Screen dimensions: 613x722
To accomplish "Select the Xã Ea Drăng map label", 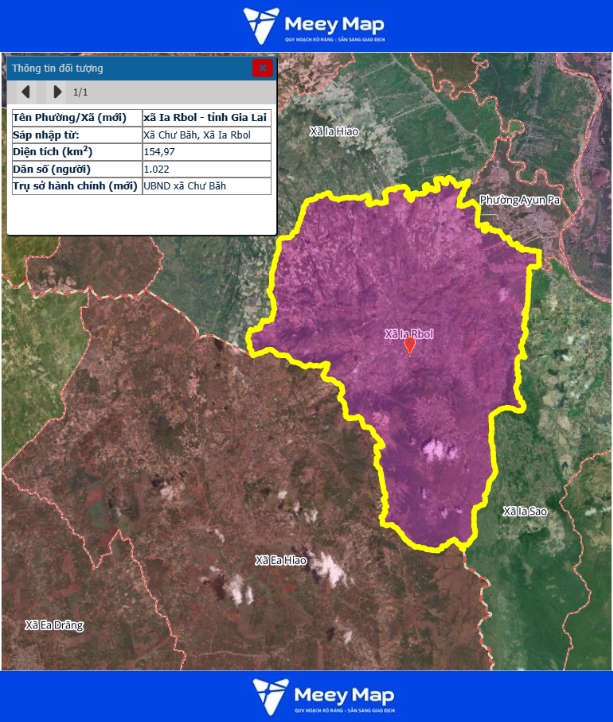I will (x=54, y=625).
